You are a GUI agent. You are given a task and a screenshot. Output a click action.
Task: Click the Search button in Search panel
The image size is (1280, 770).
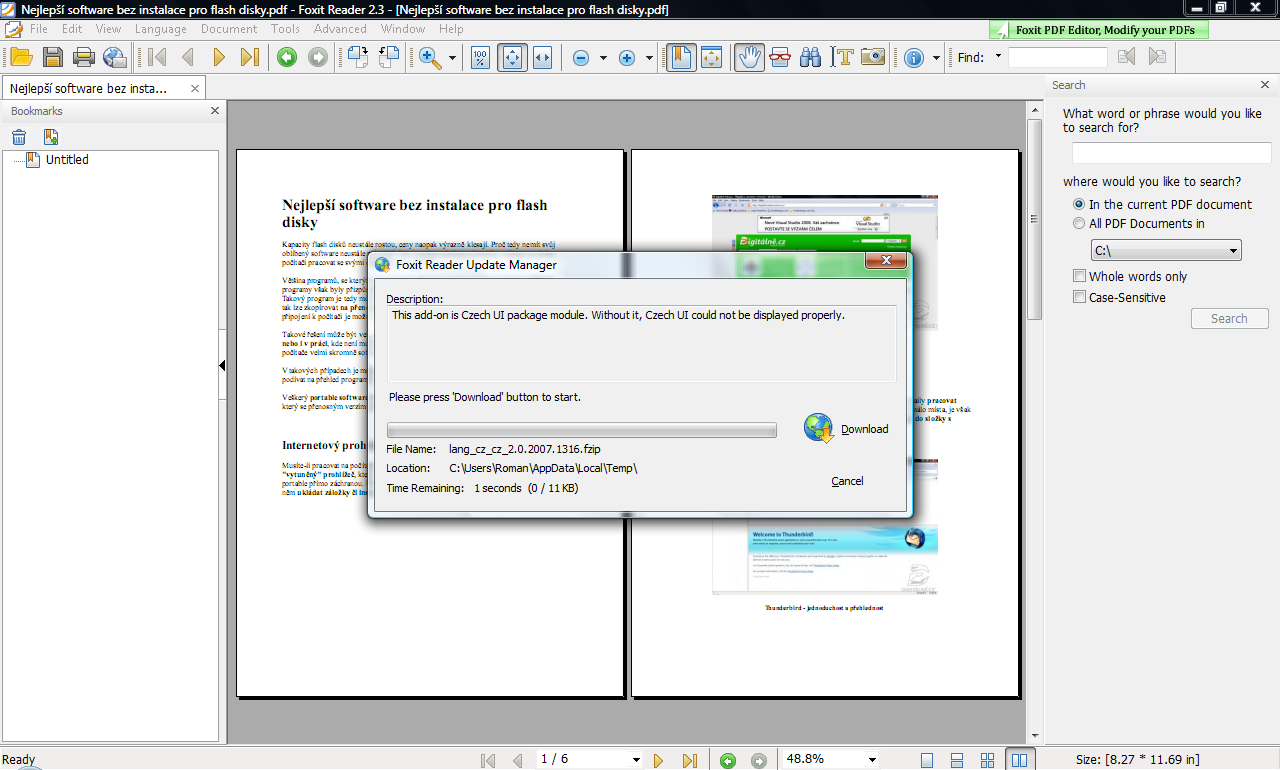coord(1229,318)
